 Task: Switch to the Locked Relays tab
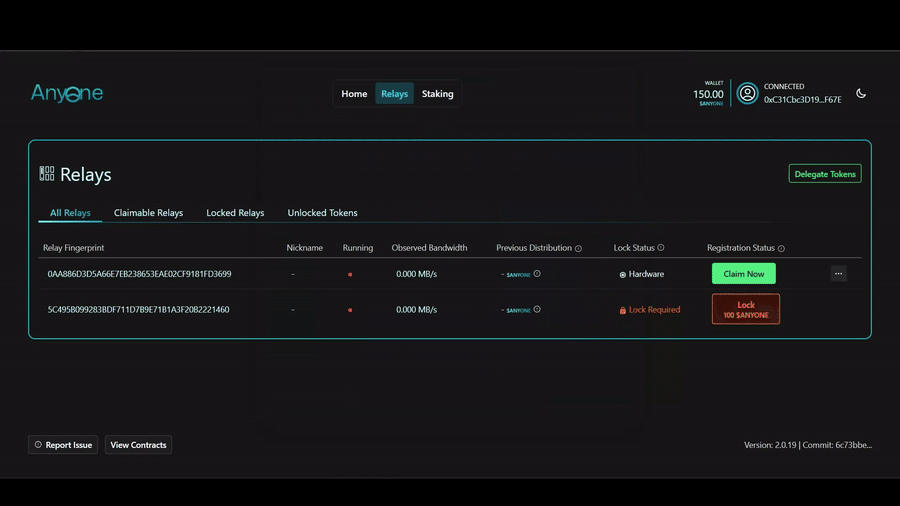pyautogui.click(x=235, y=213)
